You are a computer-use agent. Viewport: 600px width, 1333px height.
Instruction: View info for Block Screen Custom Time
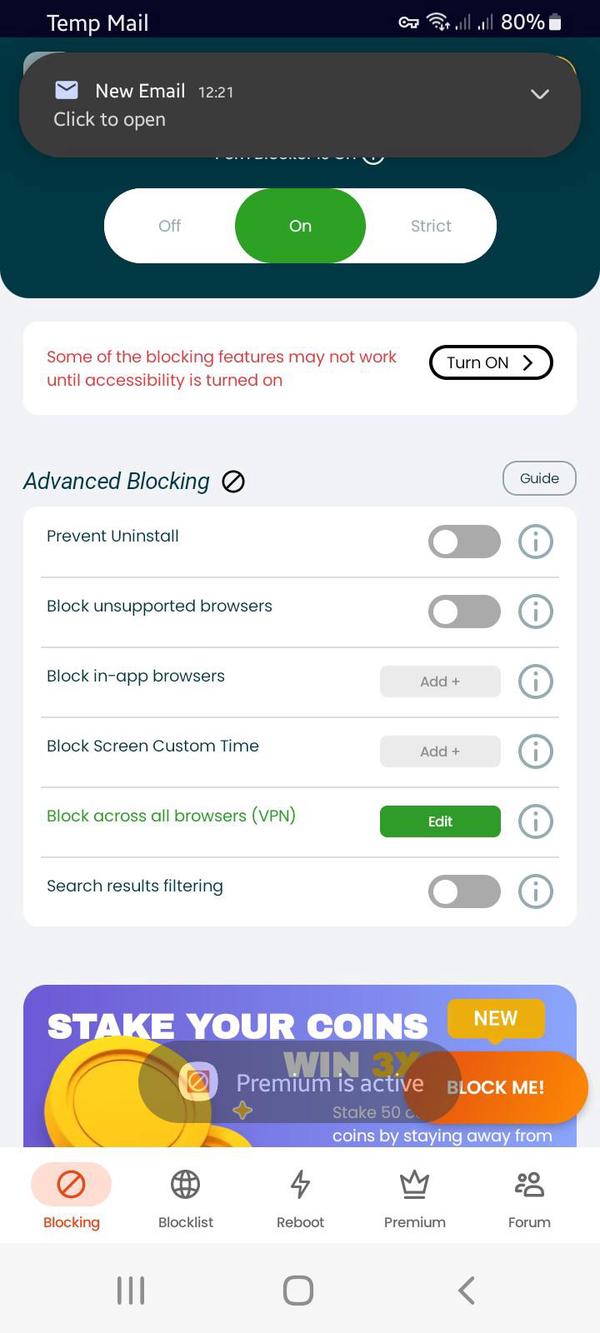(x=535, y=751)
